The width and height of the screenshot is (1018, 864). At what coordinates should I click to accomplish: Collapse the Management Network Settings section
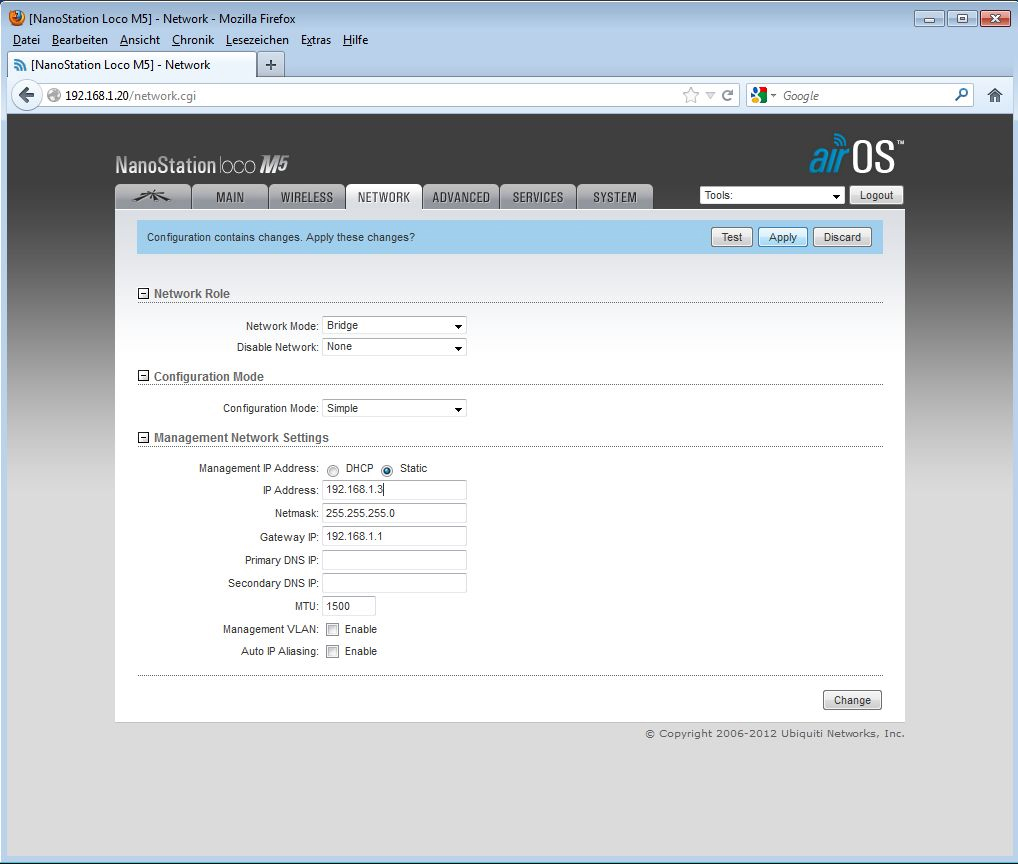pos(143,438)
